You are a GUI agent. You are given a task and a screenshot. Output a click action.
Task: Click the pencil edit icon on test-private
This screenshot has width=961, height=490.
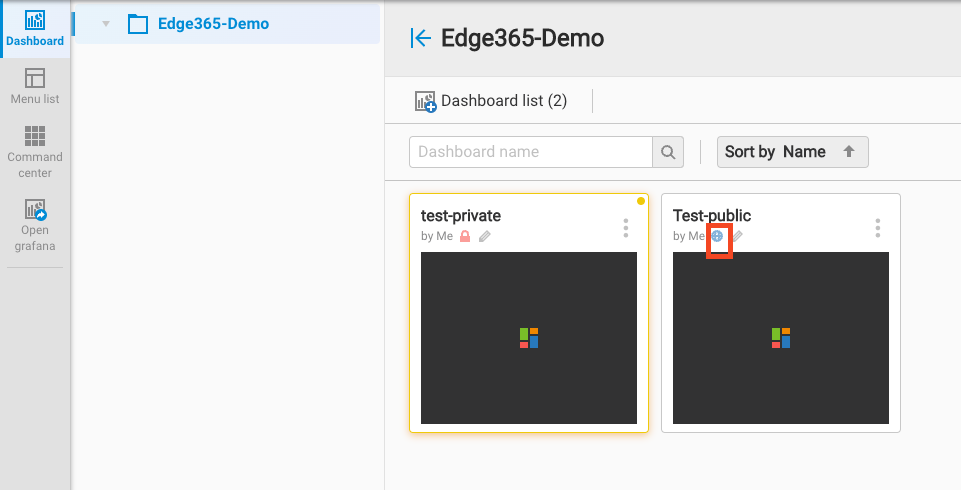click(485, 236)
